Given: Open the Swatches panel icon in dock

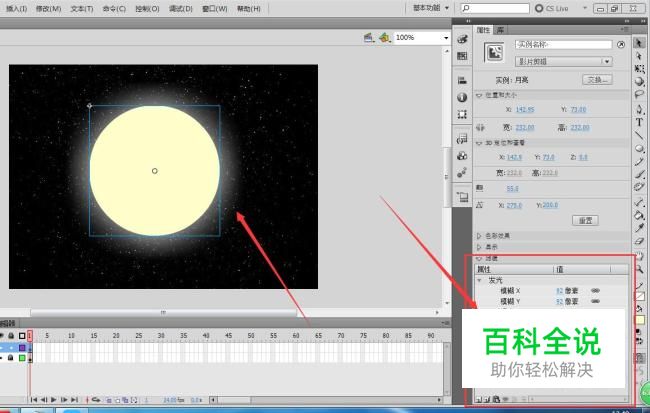Looking at the screenshot, I should tap(462, 56).
